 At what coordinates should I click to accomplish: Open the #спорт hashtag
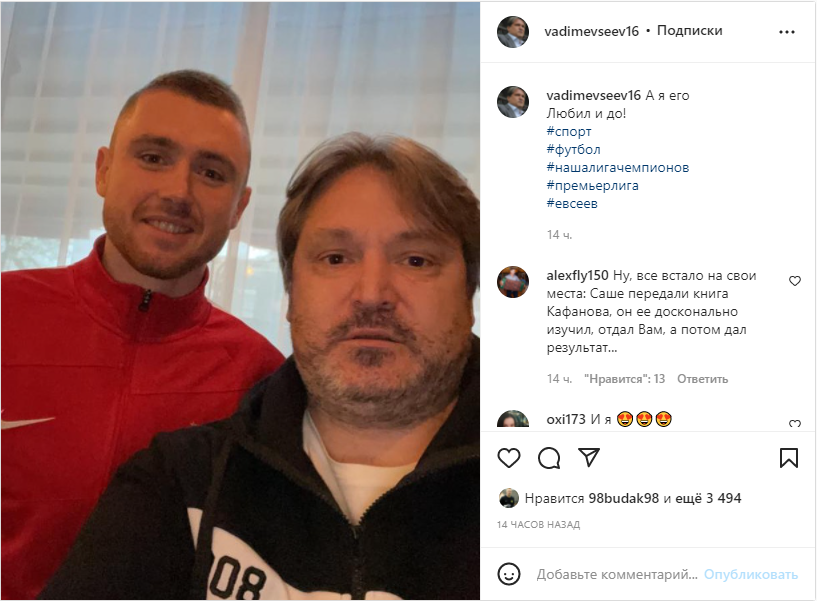[x=568, y=131]
